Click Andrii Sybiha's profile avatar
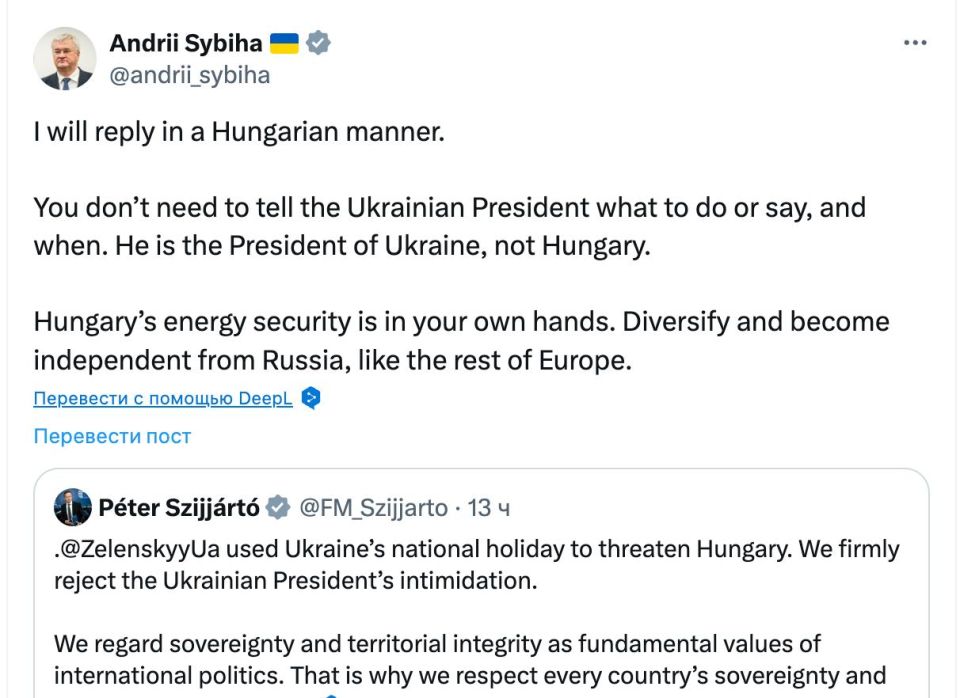This screenshot has width=960, height=698. click(66, 56)
